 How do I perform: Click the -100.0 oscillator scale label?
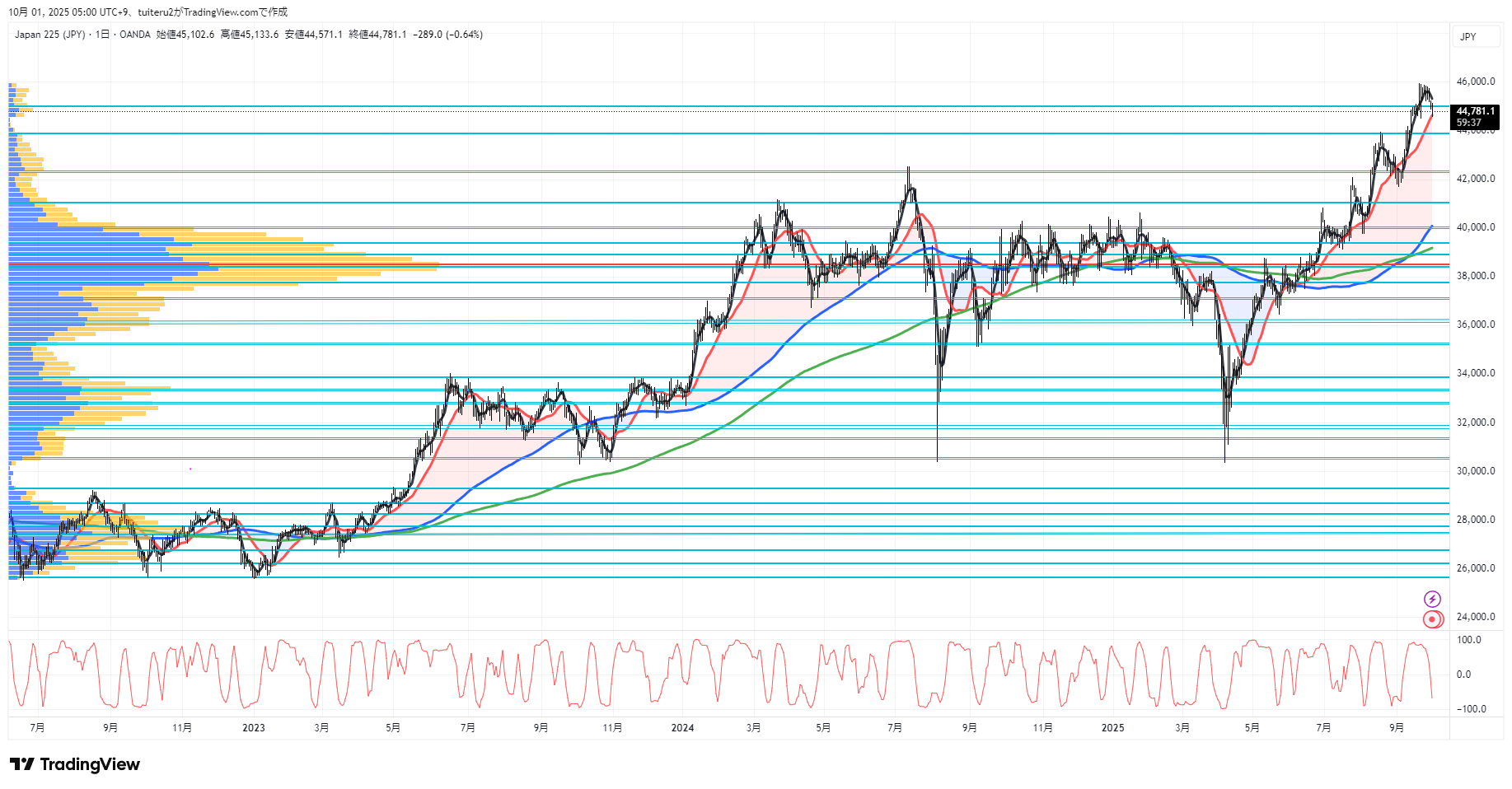tap(1471, 709)
